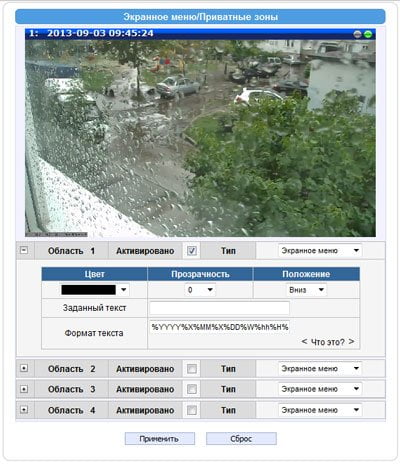
Task: Expand the Область 3 section
Action: pyautogui.click(x=24, y=389)
